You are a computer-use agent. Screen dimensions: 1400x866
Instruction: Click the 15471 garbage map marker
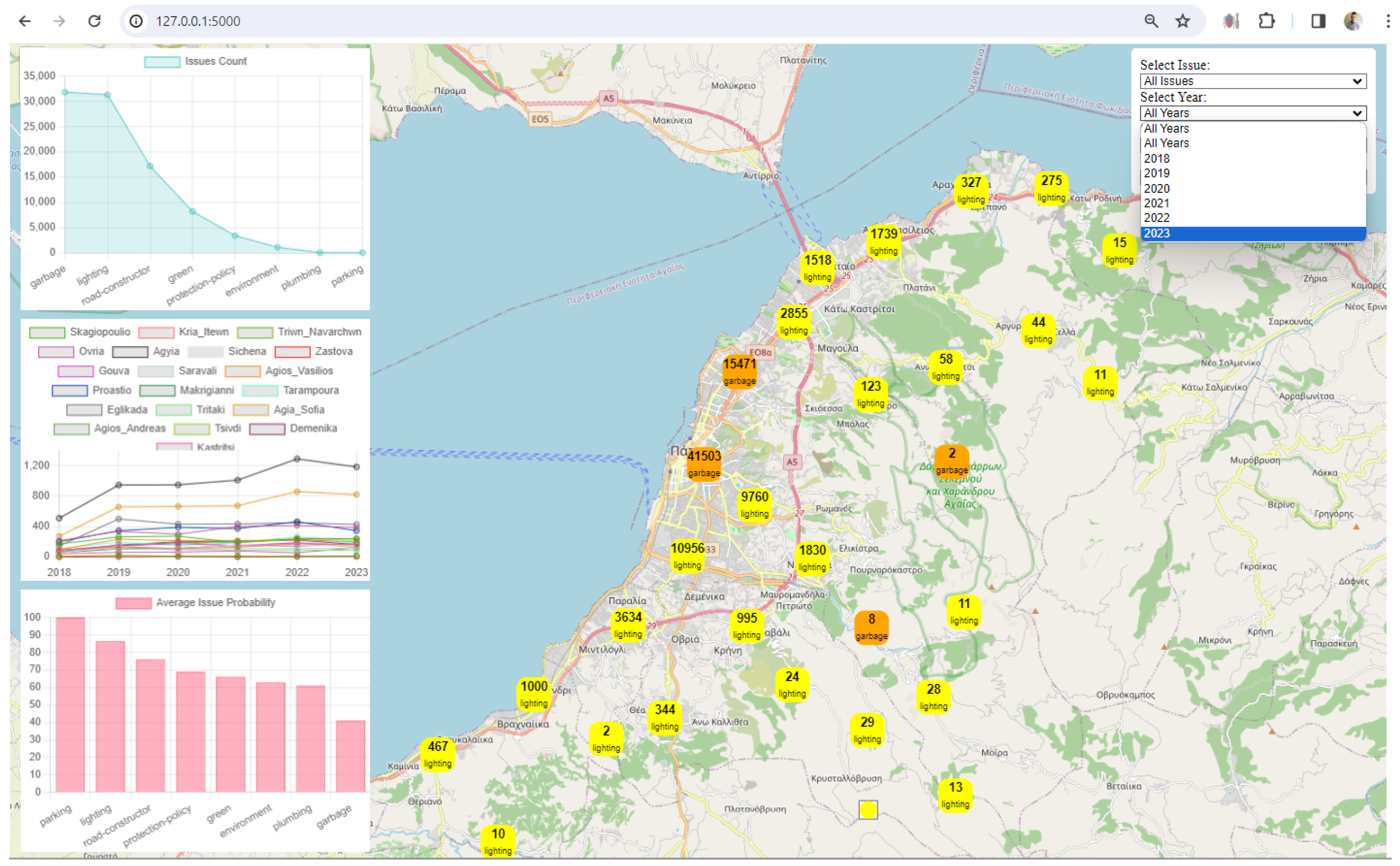pyautogui.click(x=740, y=371)
